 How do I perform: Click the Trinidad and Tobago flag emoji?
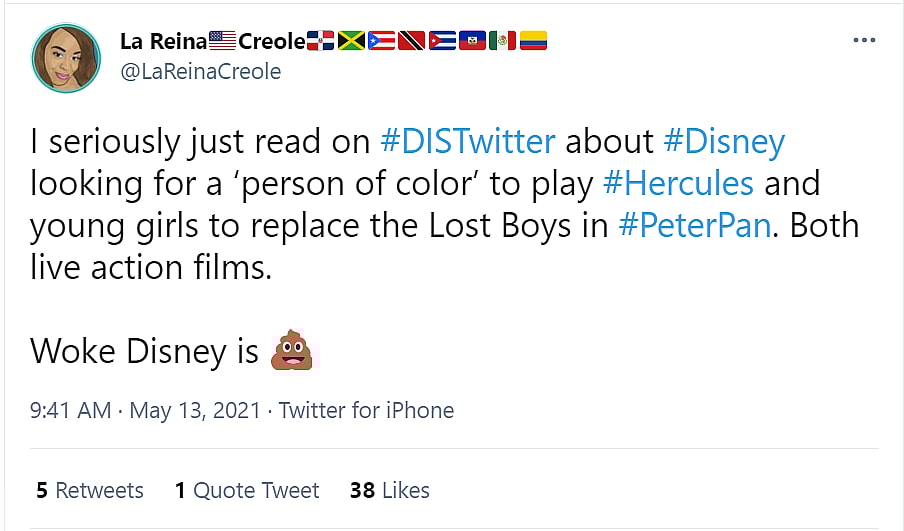pos(412,41)
